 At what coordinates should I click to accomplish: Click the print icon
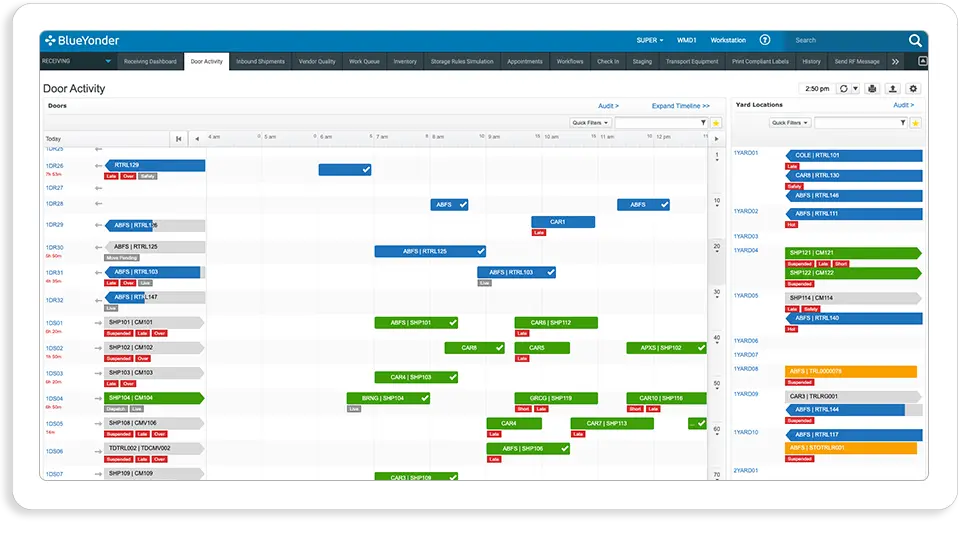[x=872, y=89]
